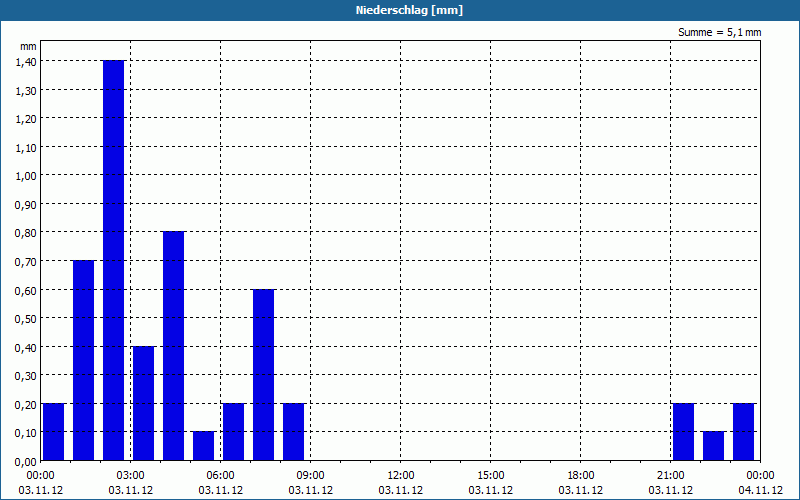Click the 0,90 y-axis value

pyautogui.click(x=26, y=204)
